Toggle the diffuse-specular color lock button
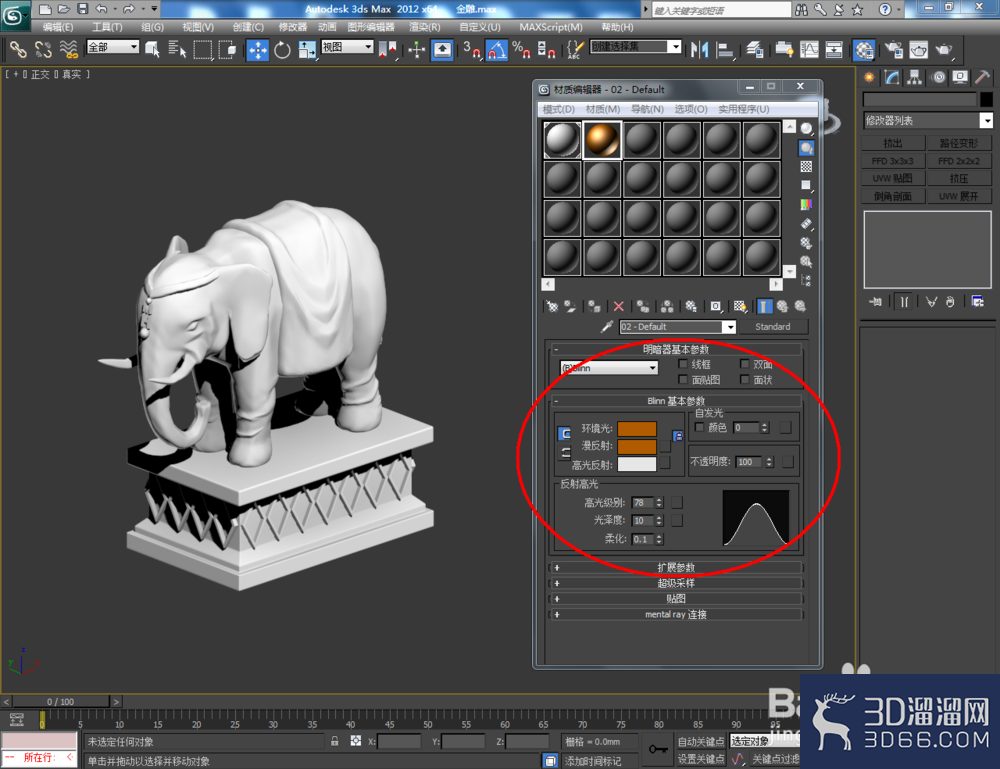Image resolution: width=1000 pixels, height=769 pixels. click(x=564, y=453)
